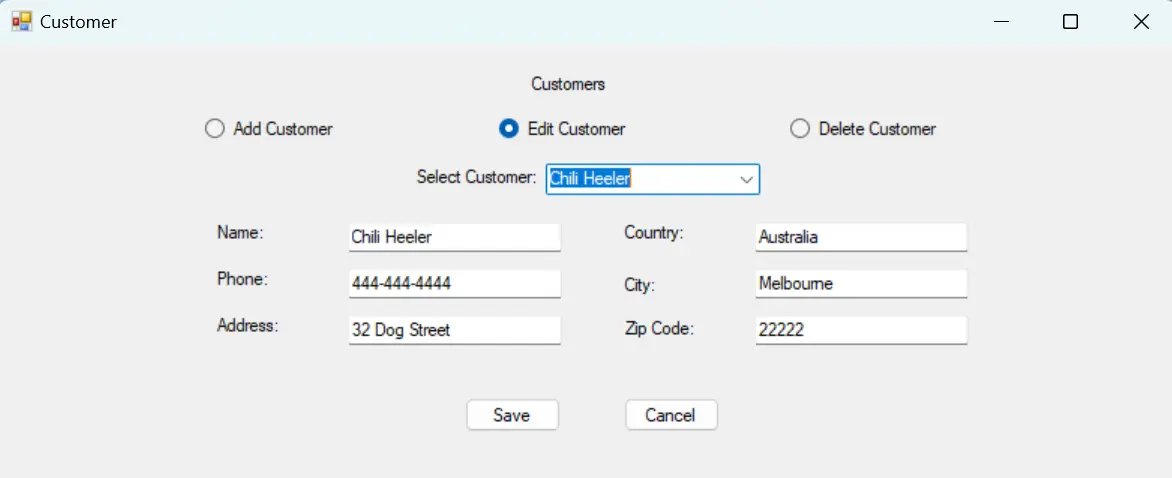Viewport: 1172px width, 478px height.
Task: Click the City field containing Melbourne
Action: [x=861, y=284]
